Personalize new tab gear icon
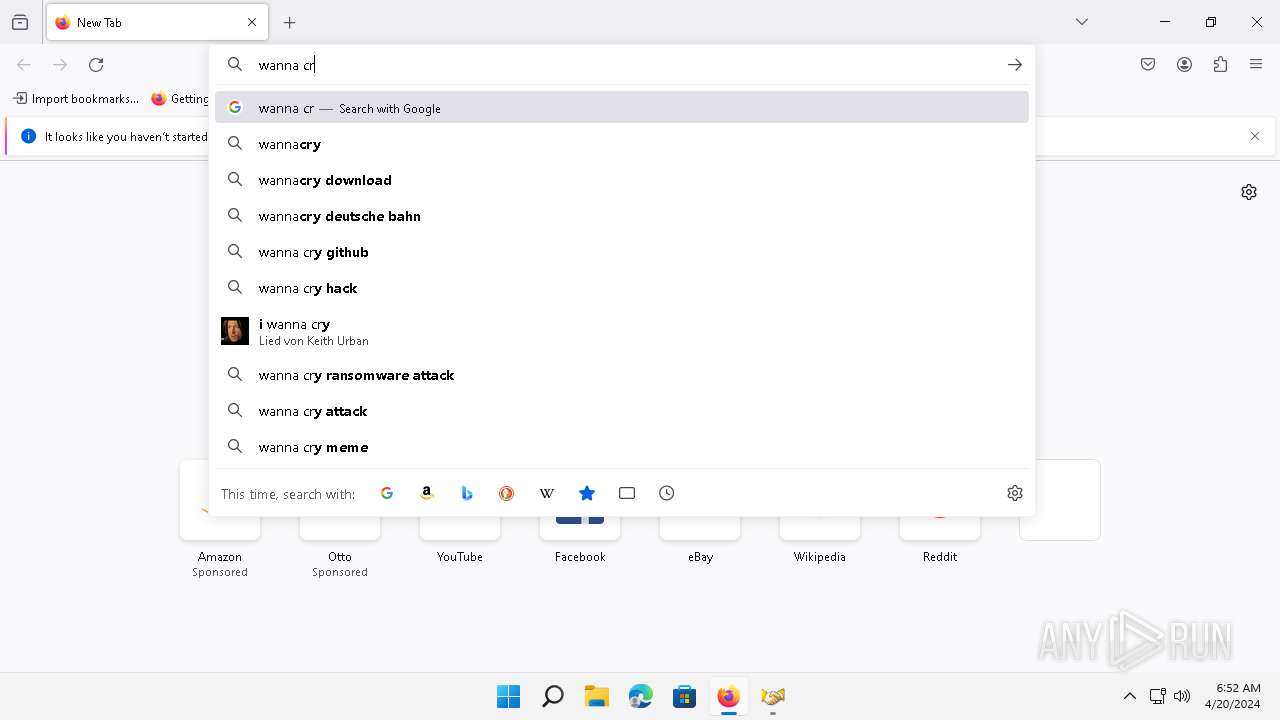The height and width of the screenshot is (720, 1280). click(x=1249, y=192)
